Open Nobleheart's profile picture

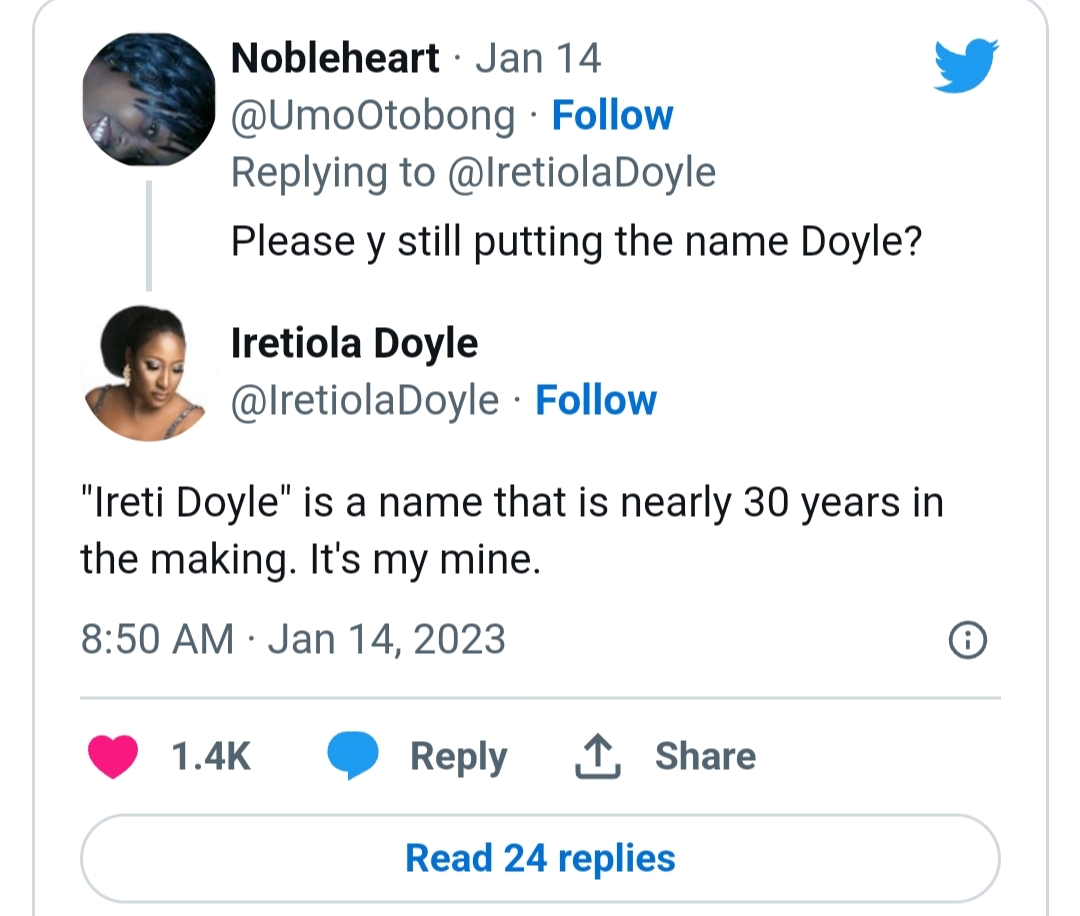[x=149, y=98]
